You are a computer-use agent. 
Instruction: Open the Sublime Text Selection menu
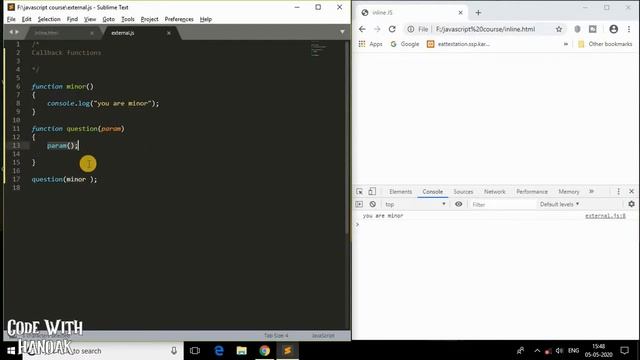pyautogui.click(x=49, y=19)
